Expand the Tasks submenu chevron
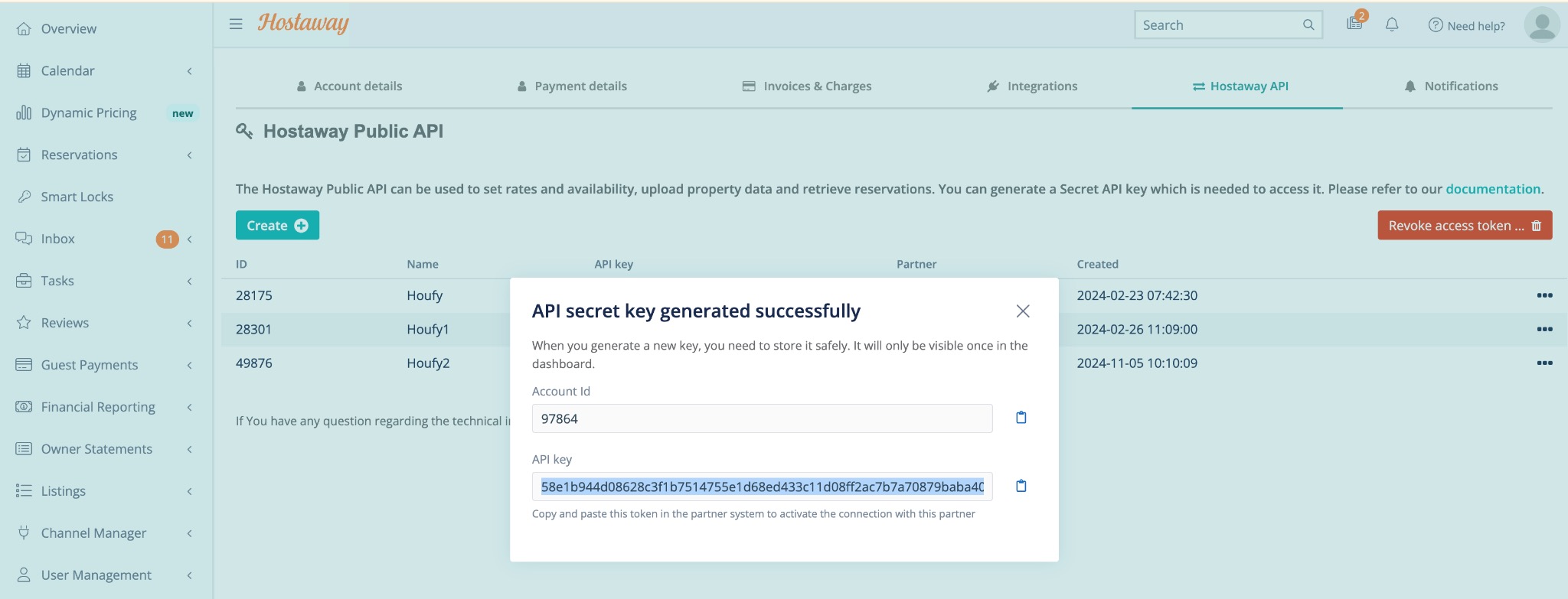Viewport: 1568px width, 599px height. pyautogui.click(x=189, y=282)
